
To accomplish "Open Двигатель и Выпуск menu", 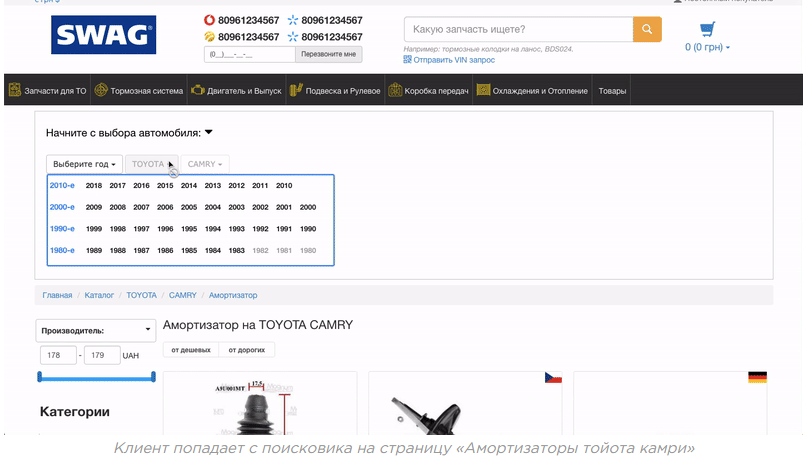I will (236, 90).
